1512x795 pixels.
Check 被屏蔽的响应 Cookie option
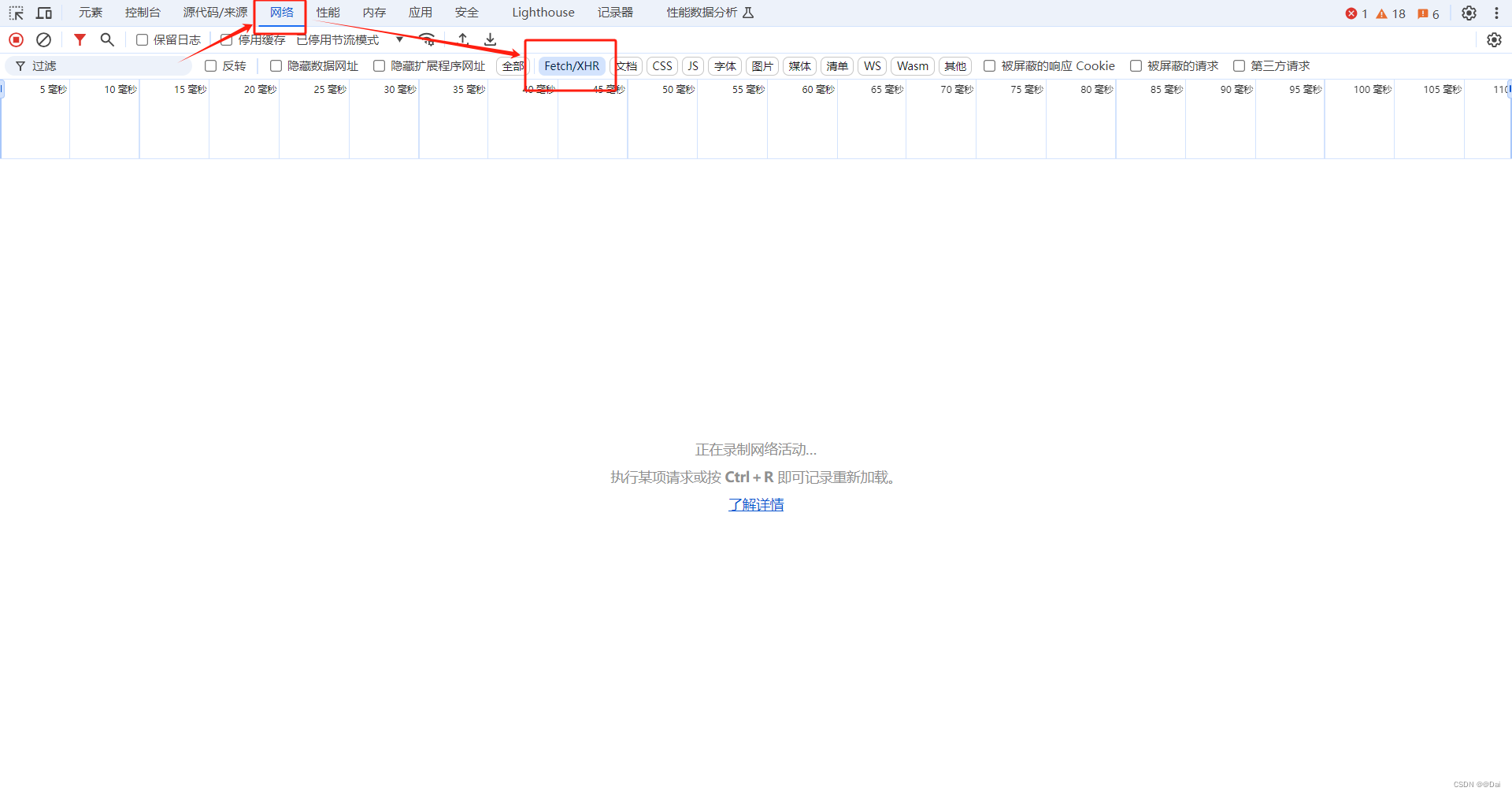point(990,66)
